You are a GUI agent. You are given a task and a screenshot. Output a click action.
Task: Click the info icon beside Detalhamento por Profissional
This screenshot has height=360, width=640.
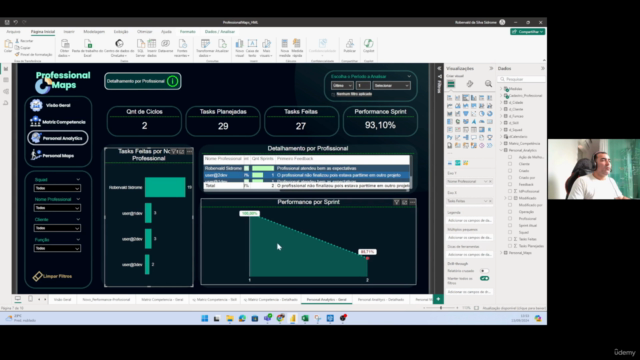point(173,81)
